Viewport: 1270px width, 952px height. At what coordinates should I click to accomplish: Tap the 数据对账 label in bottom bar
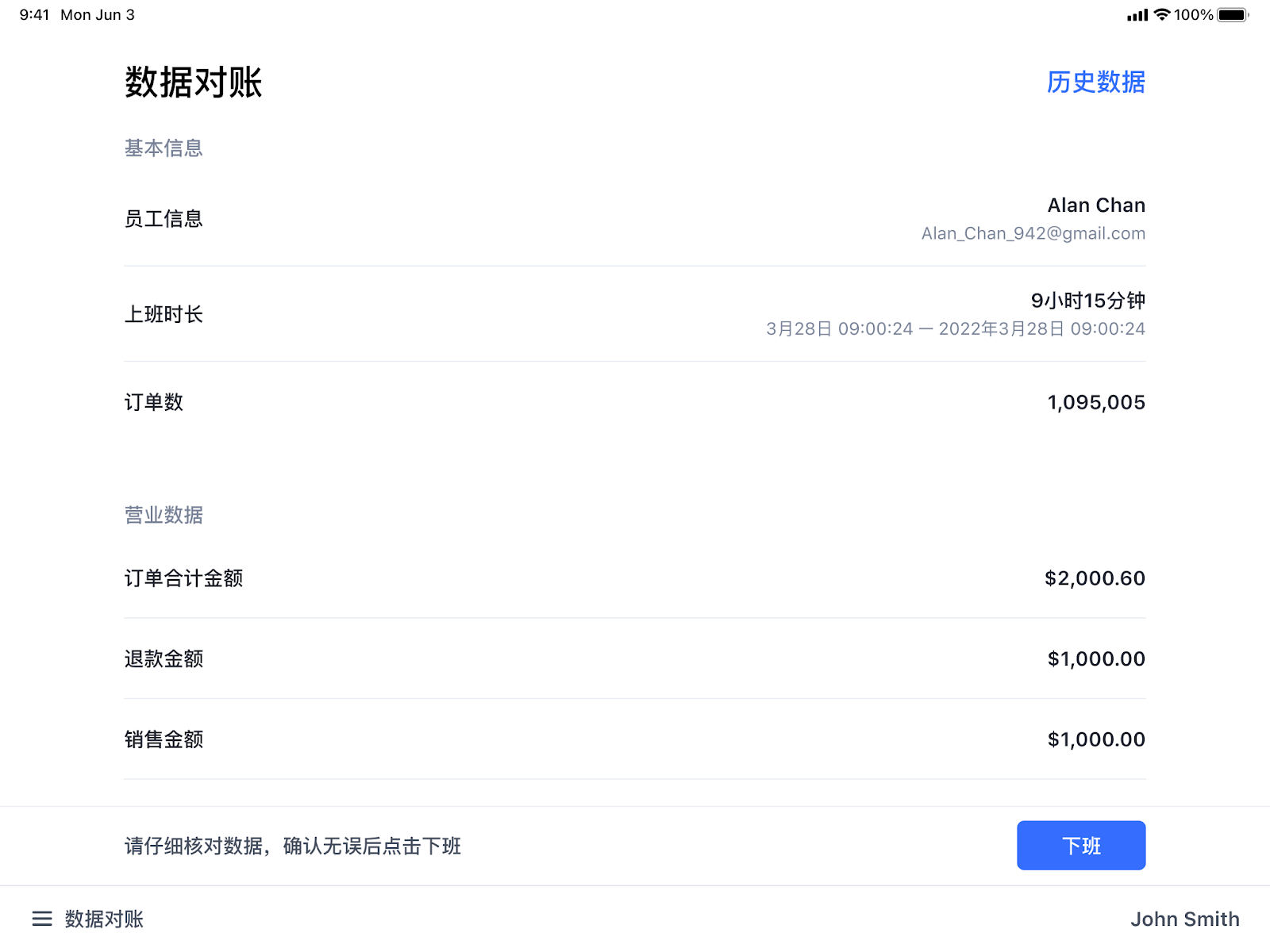pos(104,919)
